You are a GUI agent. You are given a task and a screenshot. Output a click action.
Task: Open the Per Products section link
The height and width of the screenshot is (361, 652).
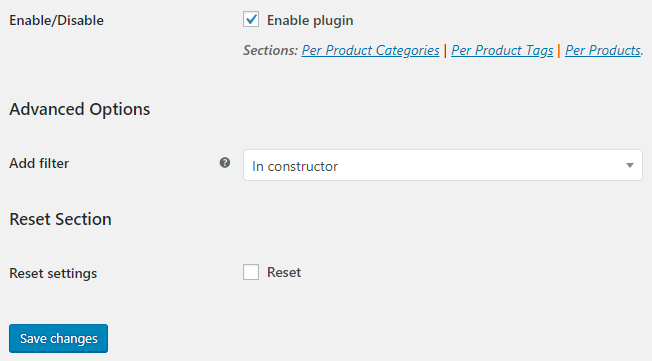pos(603,50)
